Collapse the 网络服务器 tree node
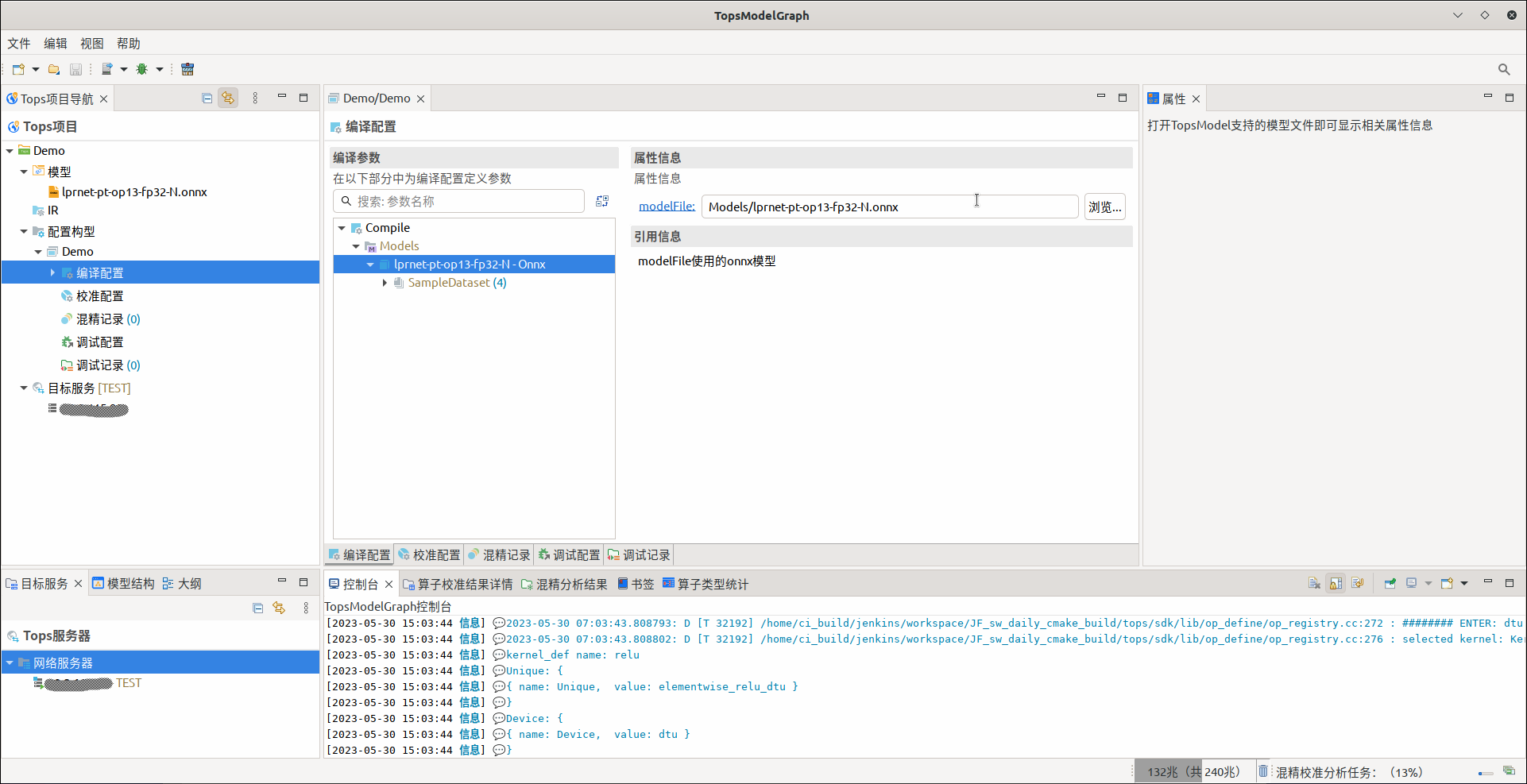This screenshot has width=1527, height=784. 10,662
